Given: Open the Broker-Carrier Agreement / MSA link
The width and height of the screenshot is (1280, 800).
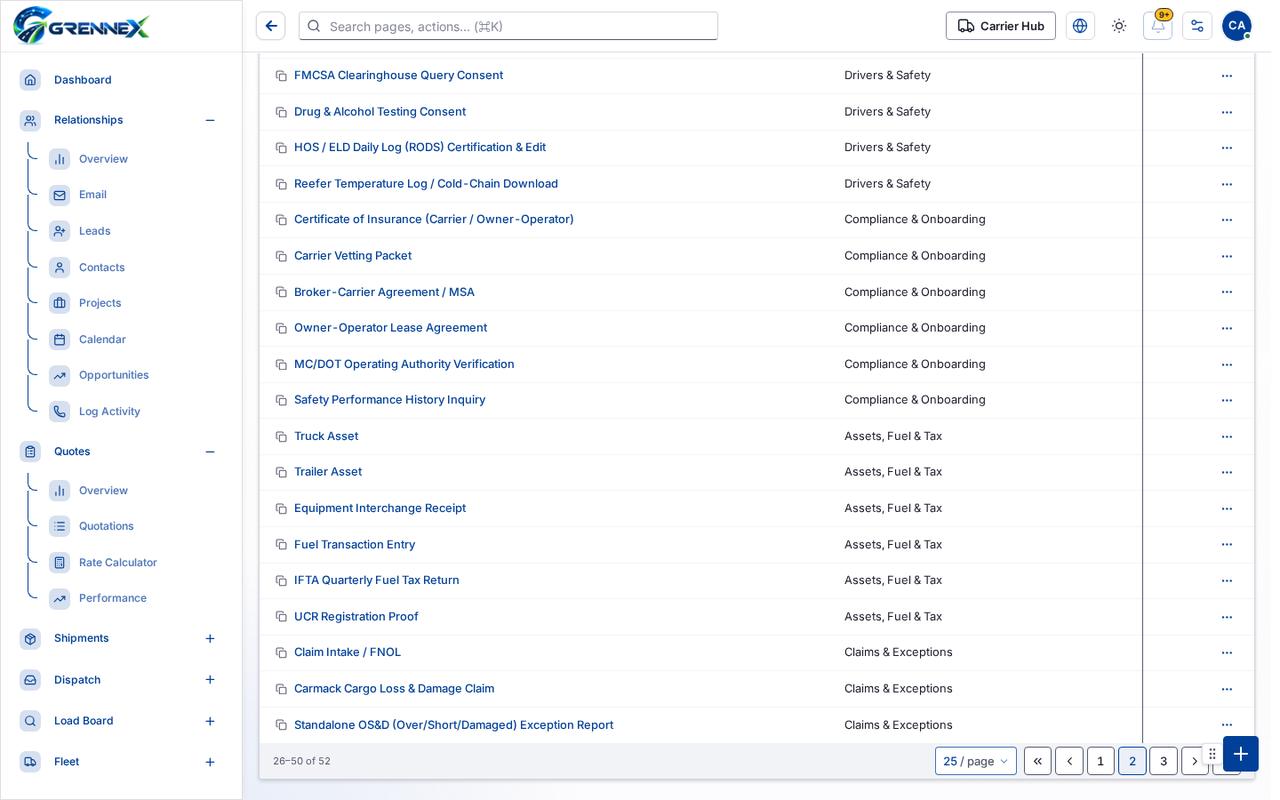Looking at the screenshot, I should coord(384,292).
